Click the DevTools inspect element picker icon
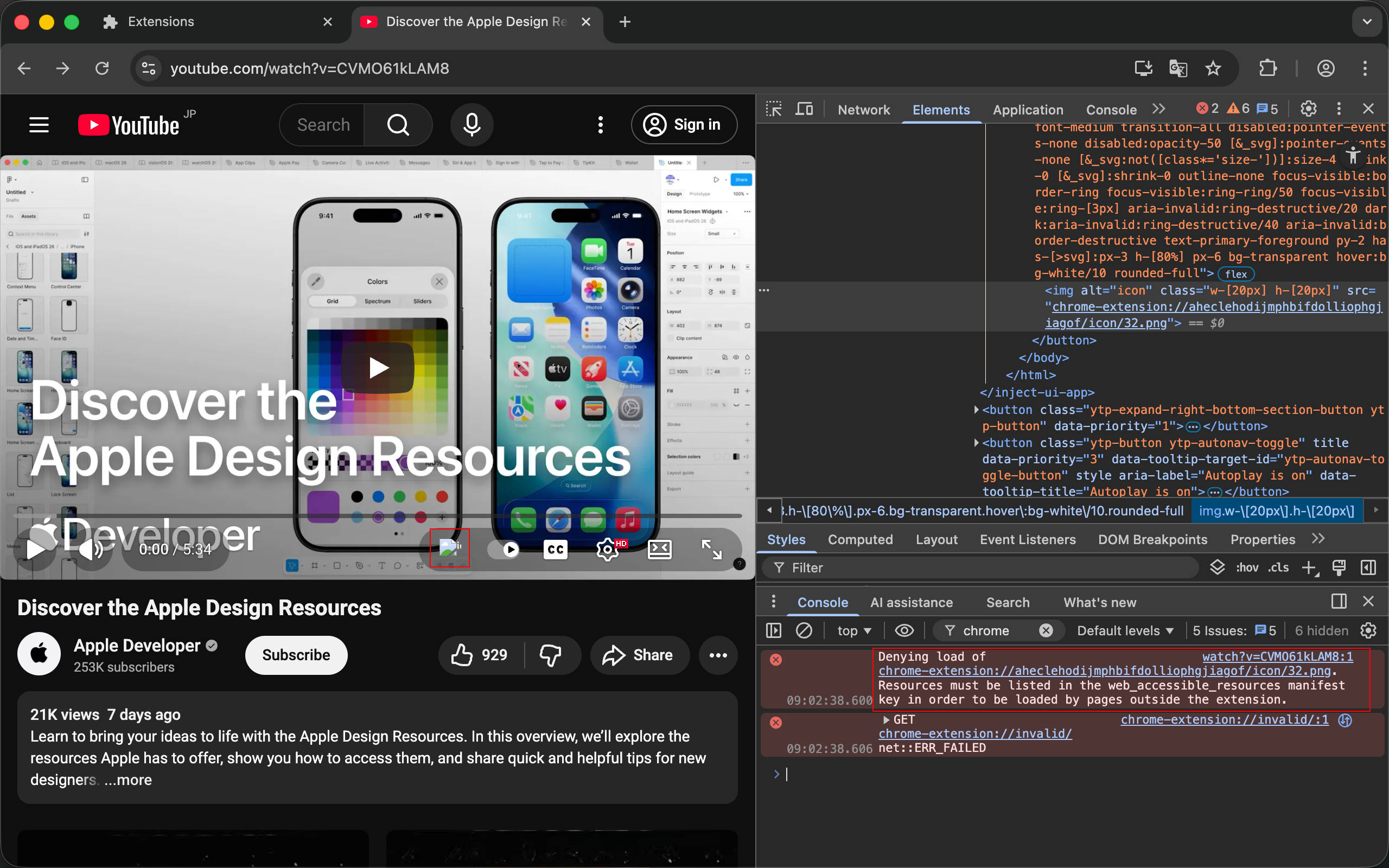The height and width of the screenshot is (868, 1389). [x=774, y=109]
